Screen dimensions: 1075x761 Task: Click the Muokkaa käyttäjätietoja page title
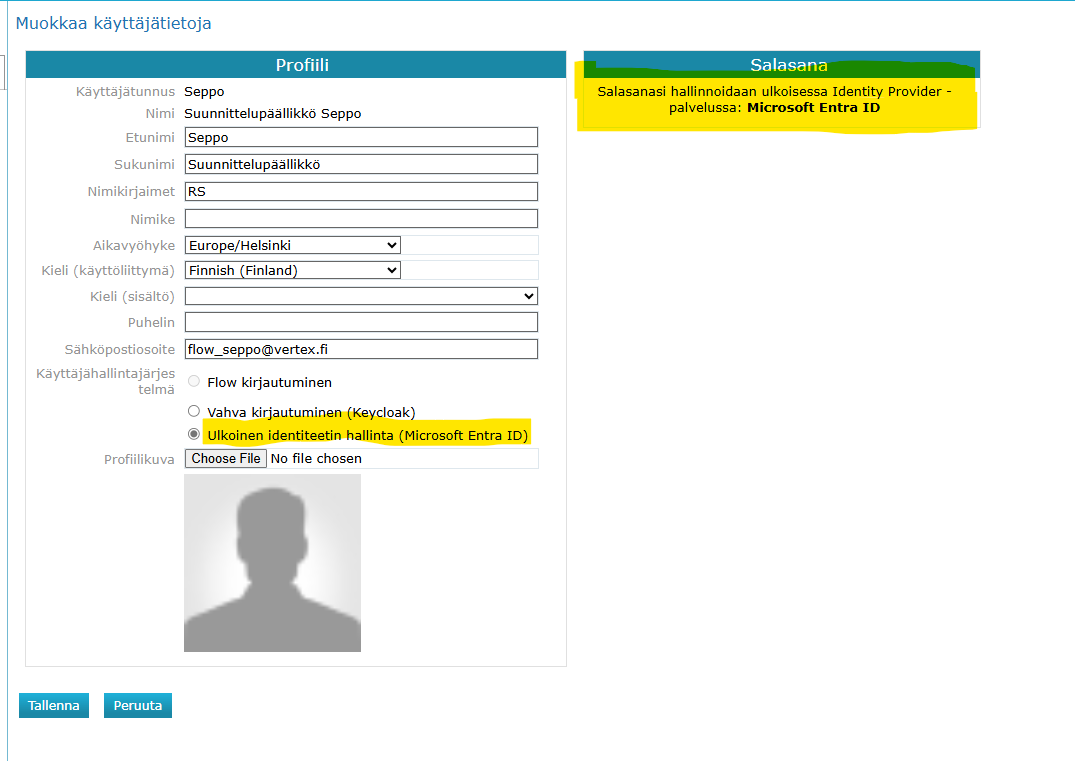[113, 23]
